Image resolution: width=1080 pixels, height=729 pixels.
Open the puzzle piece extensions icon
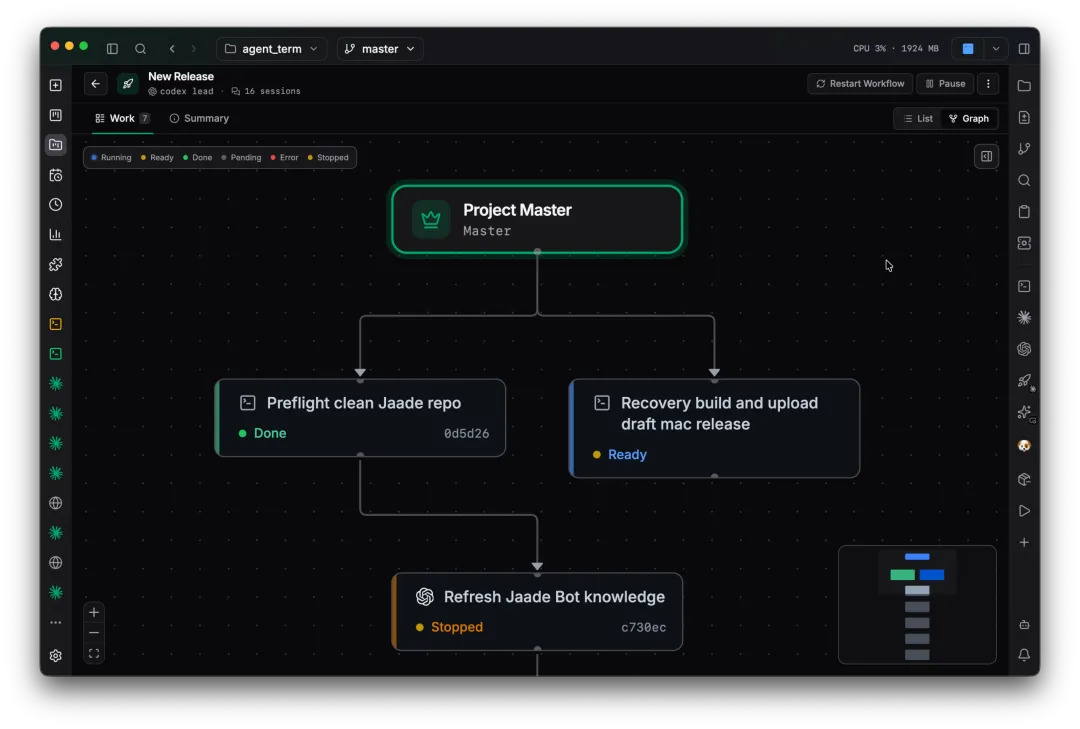pos(56,265)
